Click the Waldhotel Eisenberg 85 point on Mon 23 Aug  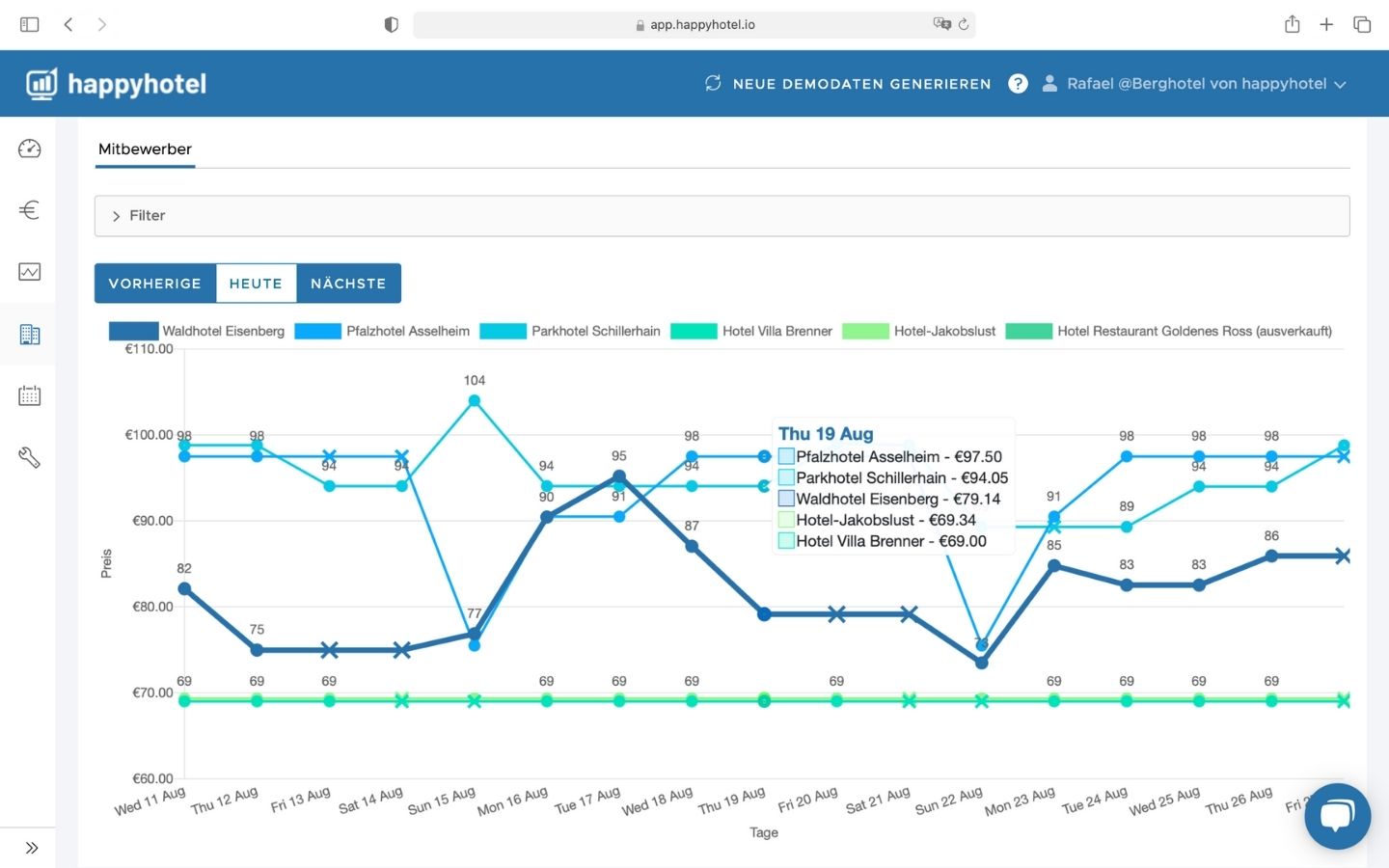coord(1054,565)
